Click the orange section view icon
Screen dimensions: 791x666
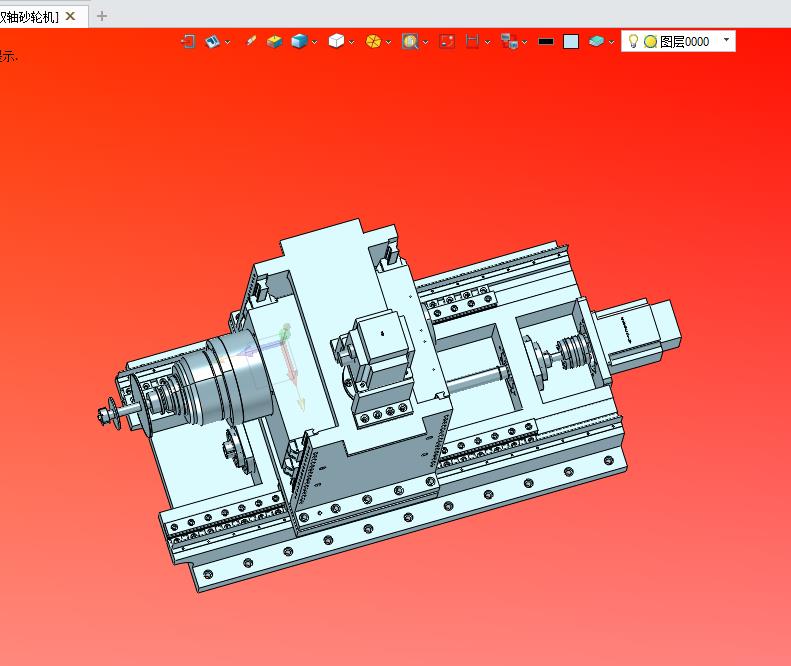pos(373,41)
